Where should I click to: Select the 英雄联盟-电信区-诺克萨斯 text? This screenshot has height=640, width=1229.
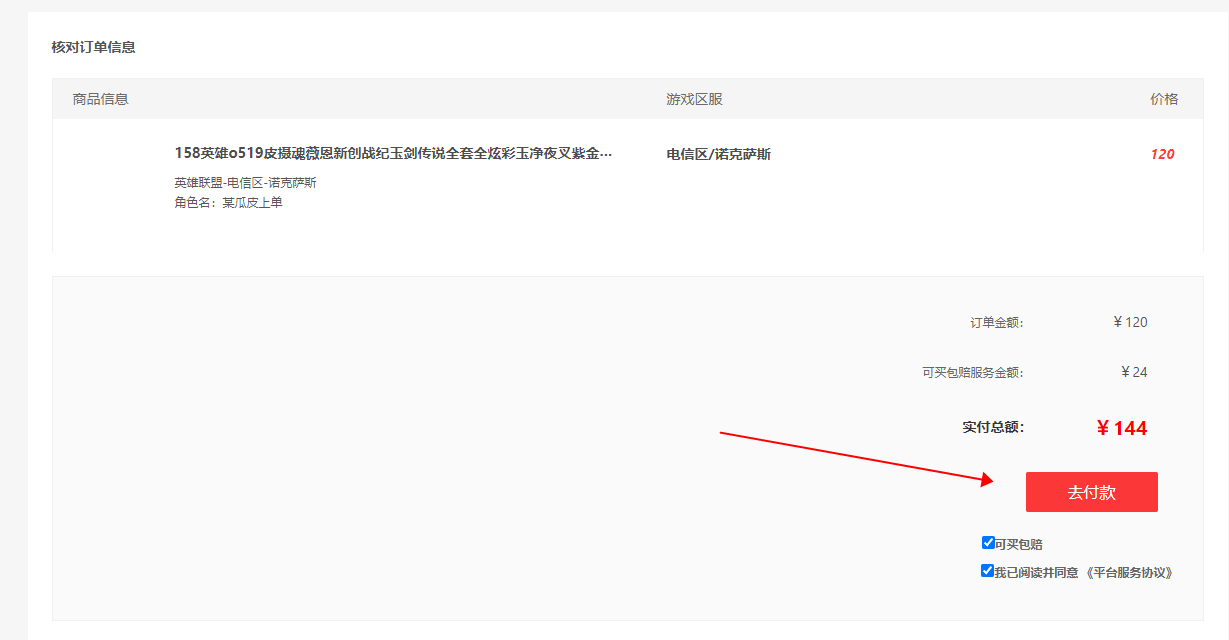click(x=245, y=183)
